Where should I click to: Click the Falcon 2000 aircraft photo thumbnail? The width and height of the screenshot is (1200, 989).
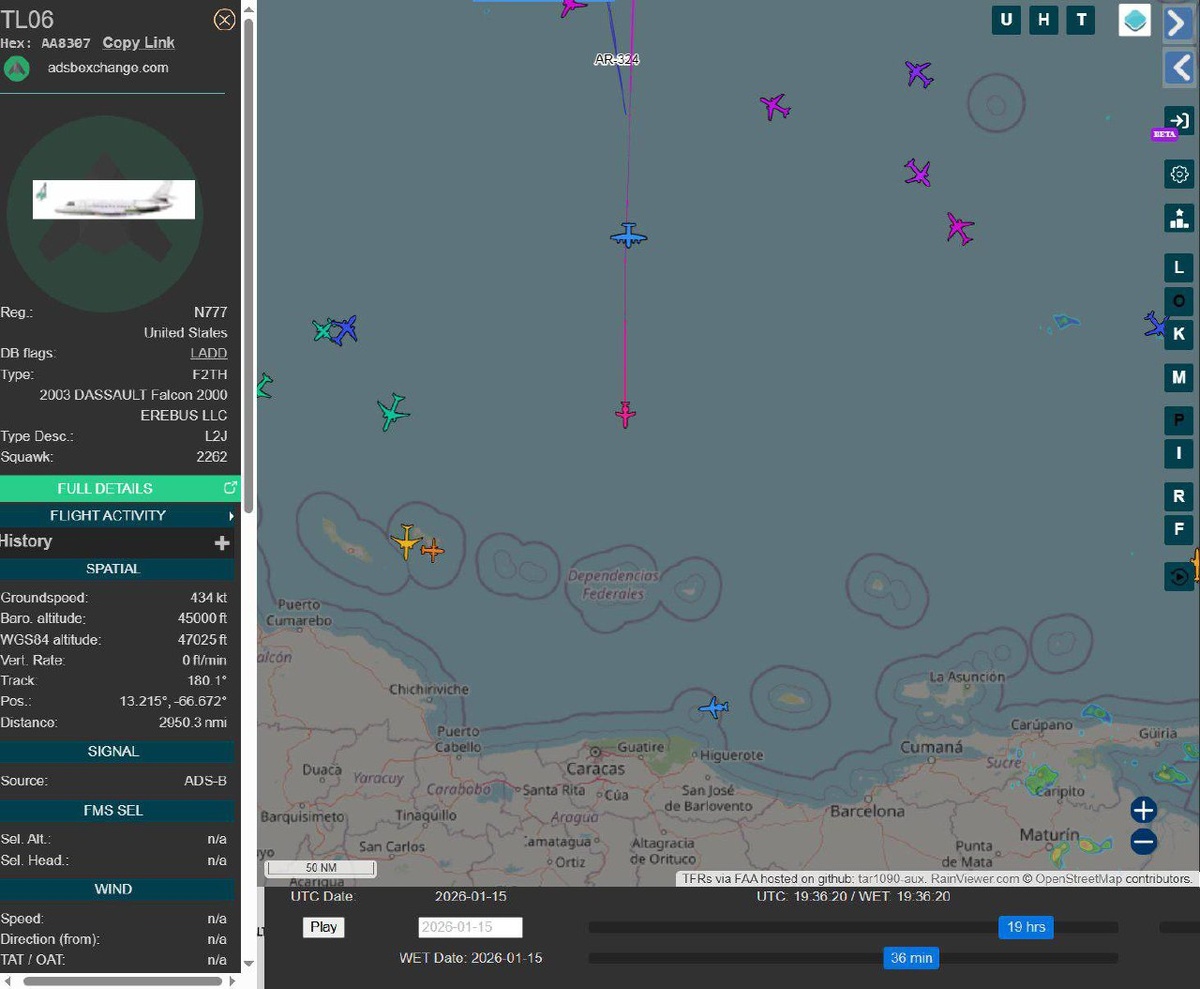point(114,200)
